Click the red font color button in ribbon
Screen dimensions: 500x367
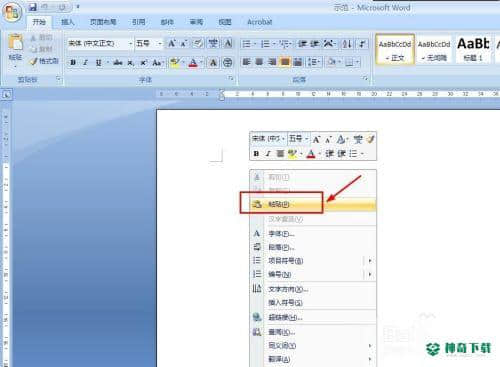point(193,62)
